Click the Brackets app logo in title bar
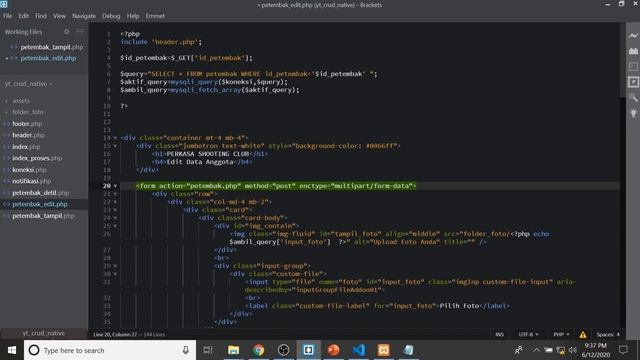This screenshot has width=640, height=360. point(4,4)
